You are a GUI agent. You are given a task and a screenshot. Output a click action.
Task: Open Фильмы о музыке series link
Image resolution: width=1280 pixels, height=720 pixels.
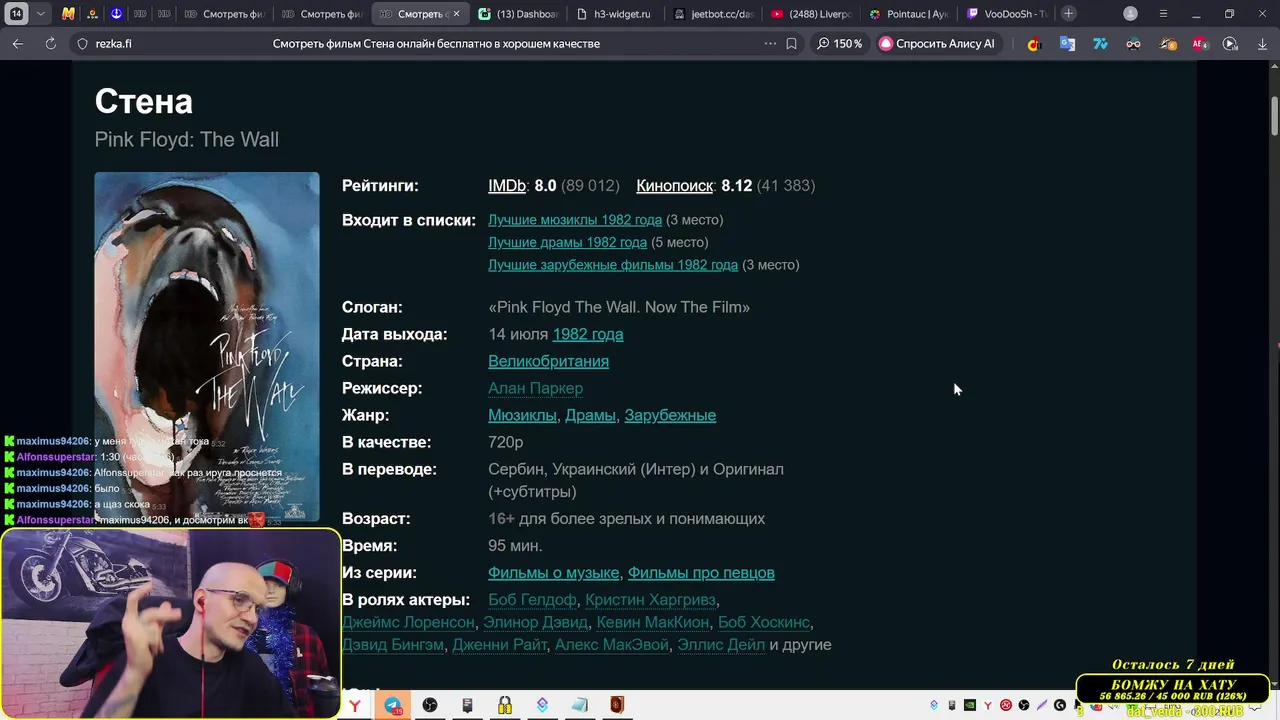coord(553,573)
